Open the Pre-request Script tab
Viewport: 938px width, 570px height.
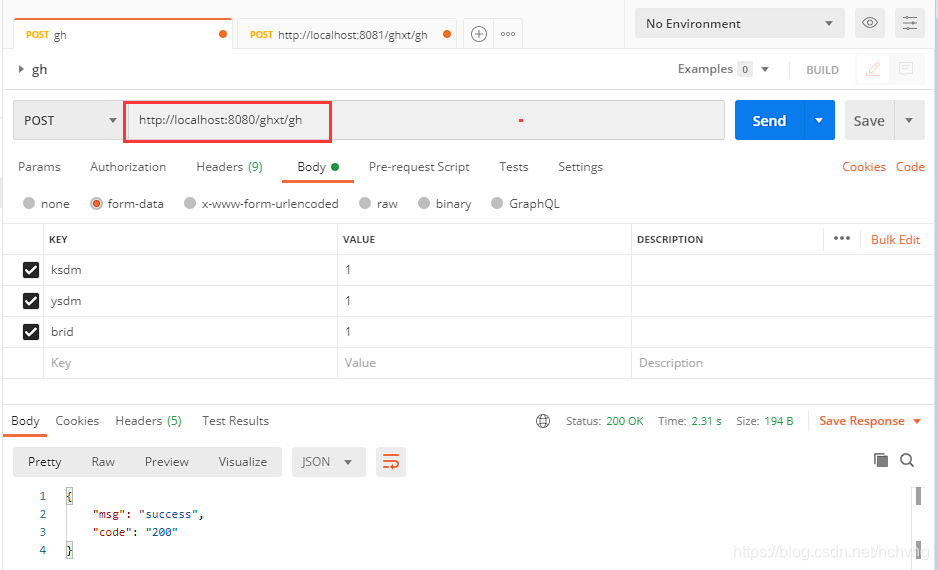point(419,167)
